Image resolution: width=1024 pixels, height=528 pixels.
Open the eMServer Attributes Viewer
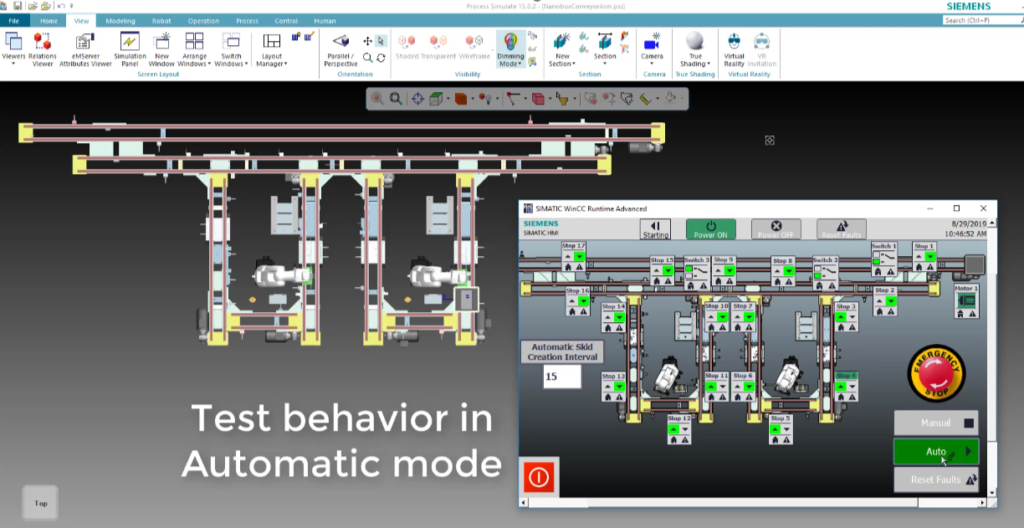point(86,50)
